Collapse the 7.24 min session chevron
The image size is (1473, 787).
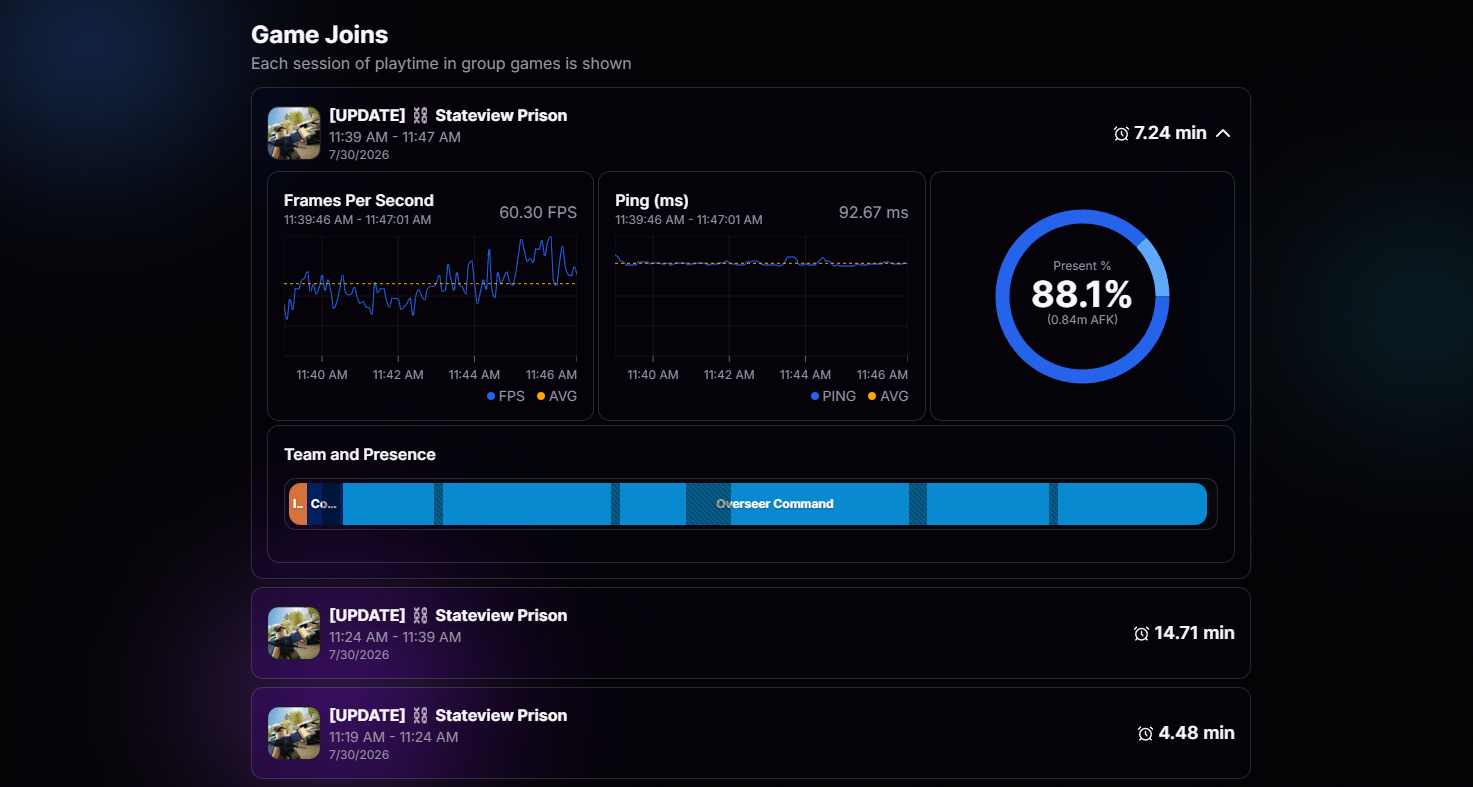pyautogui.click(x=1223, y=133)
